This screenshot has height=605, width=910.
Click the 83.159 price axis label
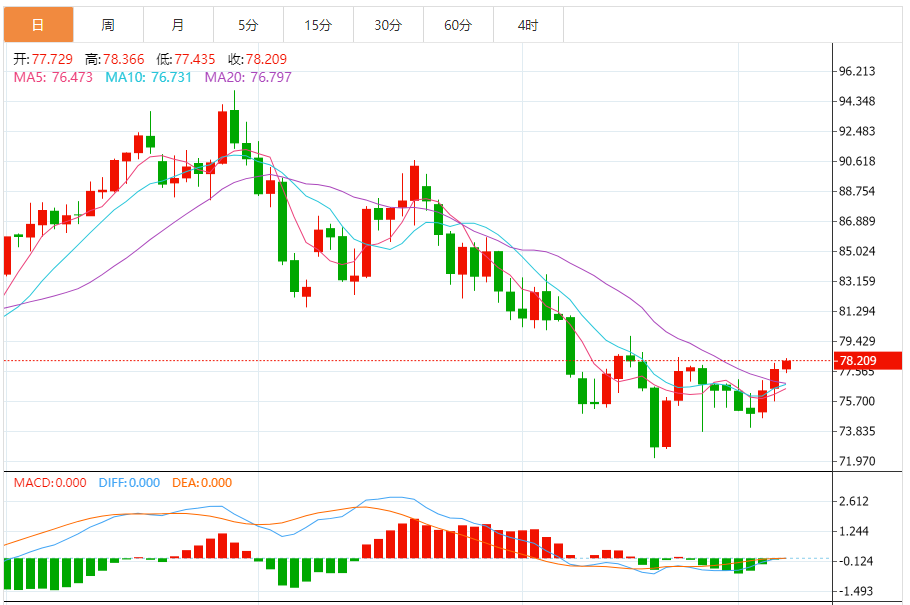pos(857,282)
